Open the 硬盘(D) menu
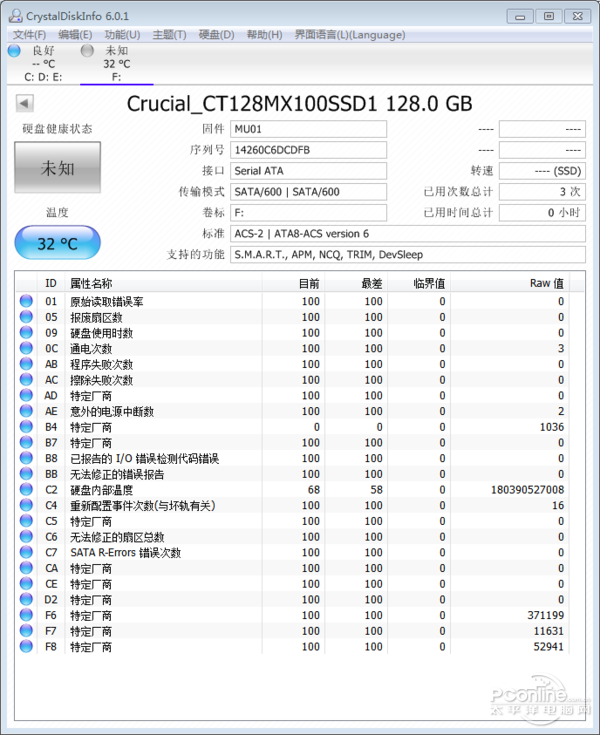600x735 pixels. (217, 35)
